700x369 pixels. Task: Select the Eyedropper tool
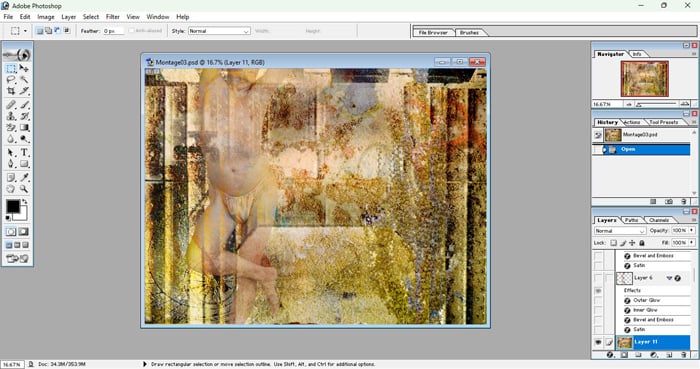coord(24,178)
